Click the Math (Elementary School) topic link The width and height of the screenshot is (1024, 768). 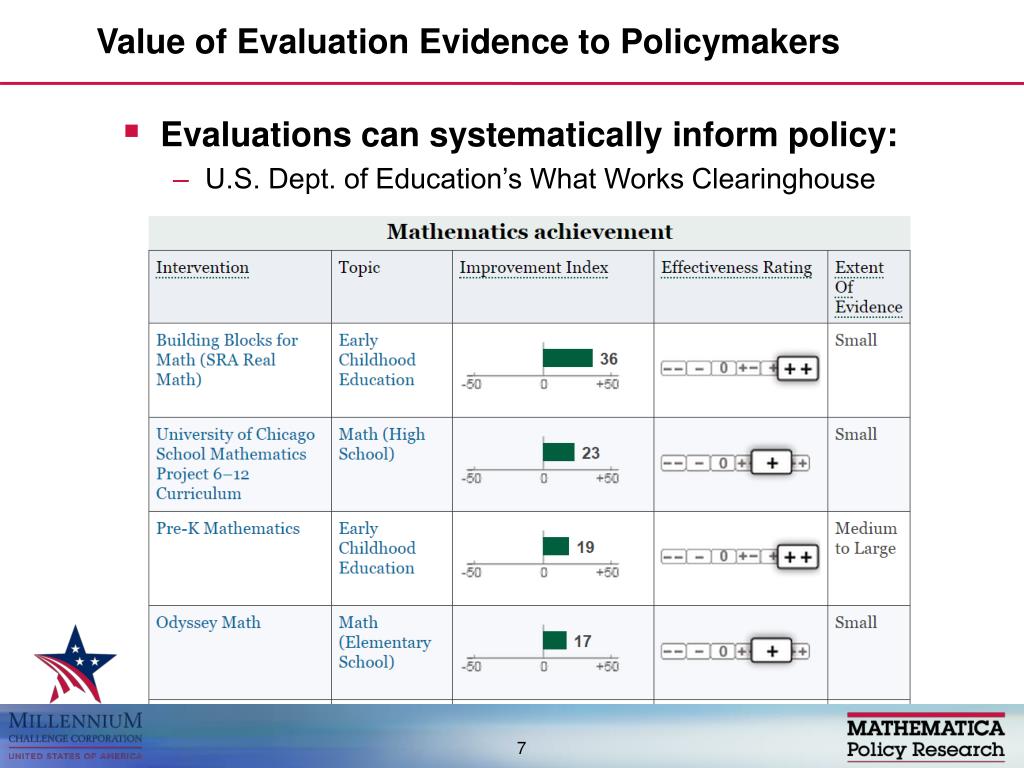(385, 642)
